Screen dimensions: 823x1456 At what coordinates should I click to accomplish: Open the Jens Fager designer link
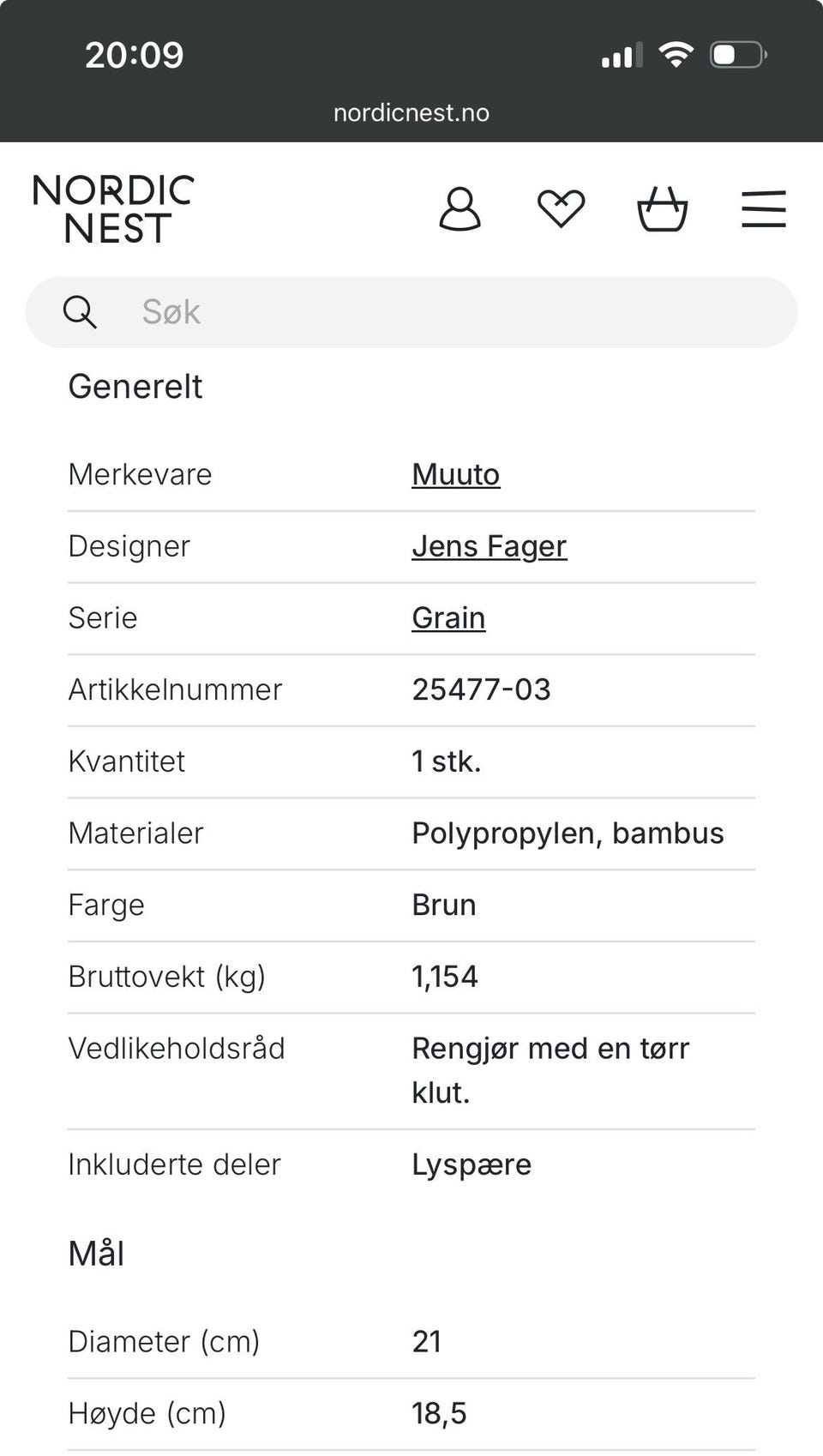pos(489,546)
